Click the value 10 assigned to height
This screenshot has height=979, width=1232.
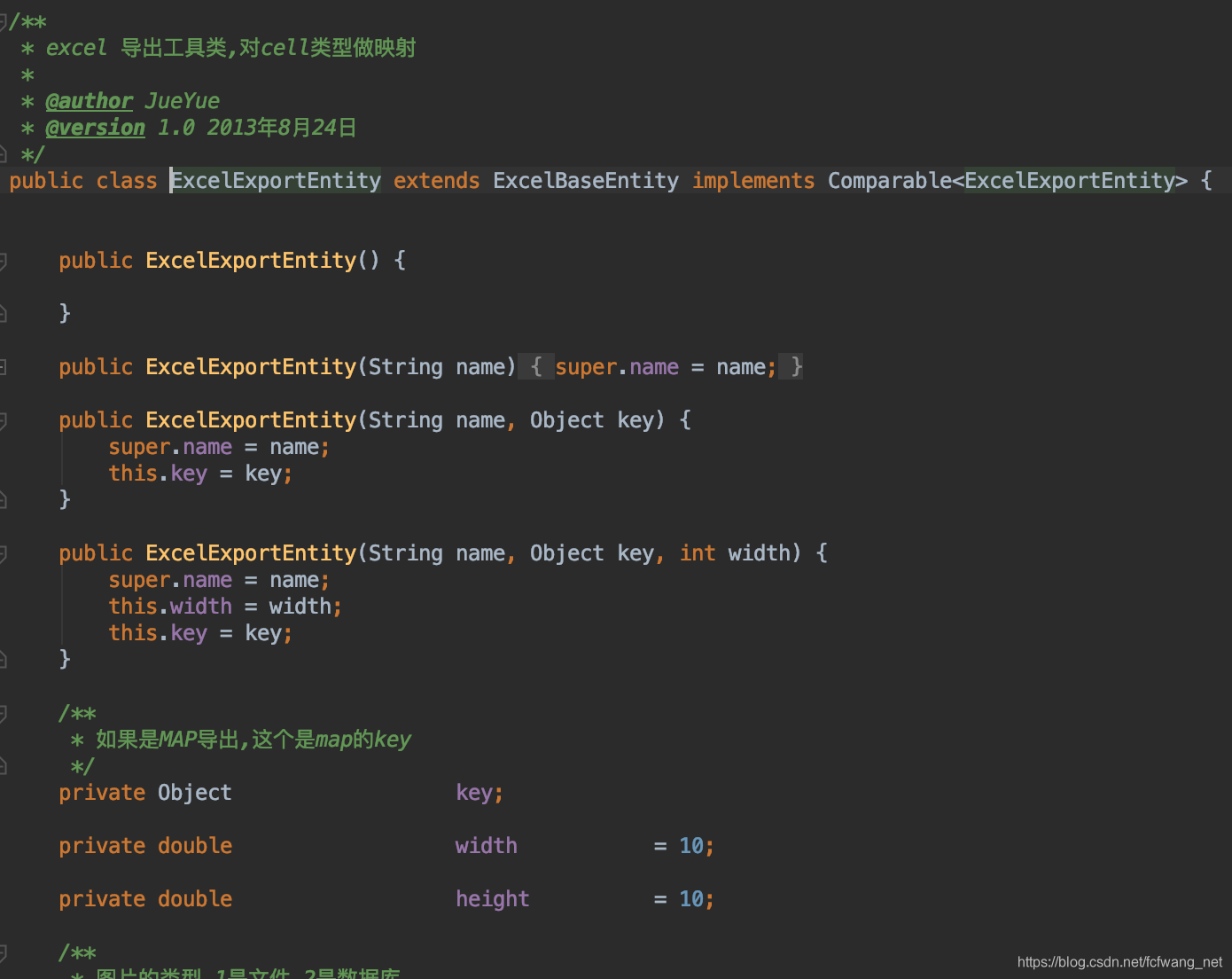691,899
